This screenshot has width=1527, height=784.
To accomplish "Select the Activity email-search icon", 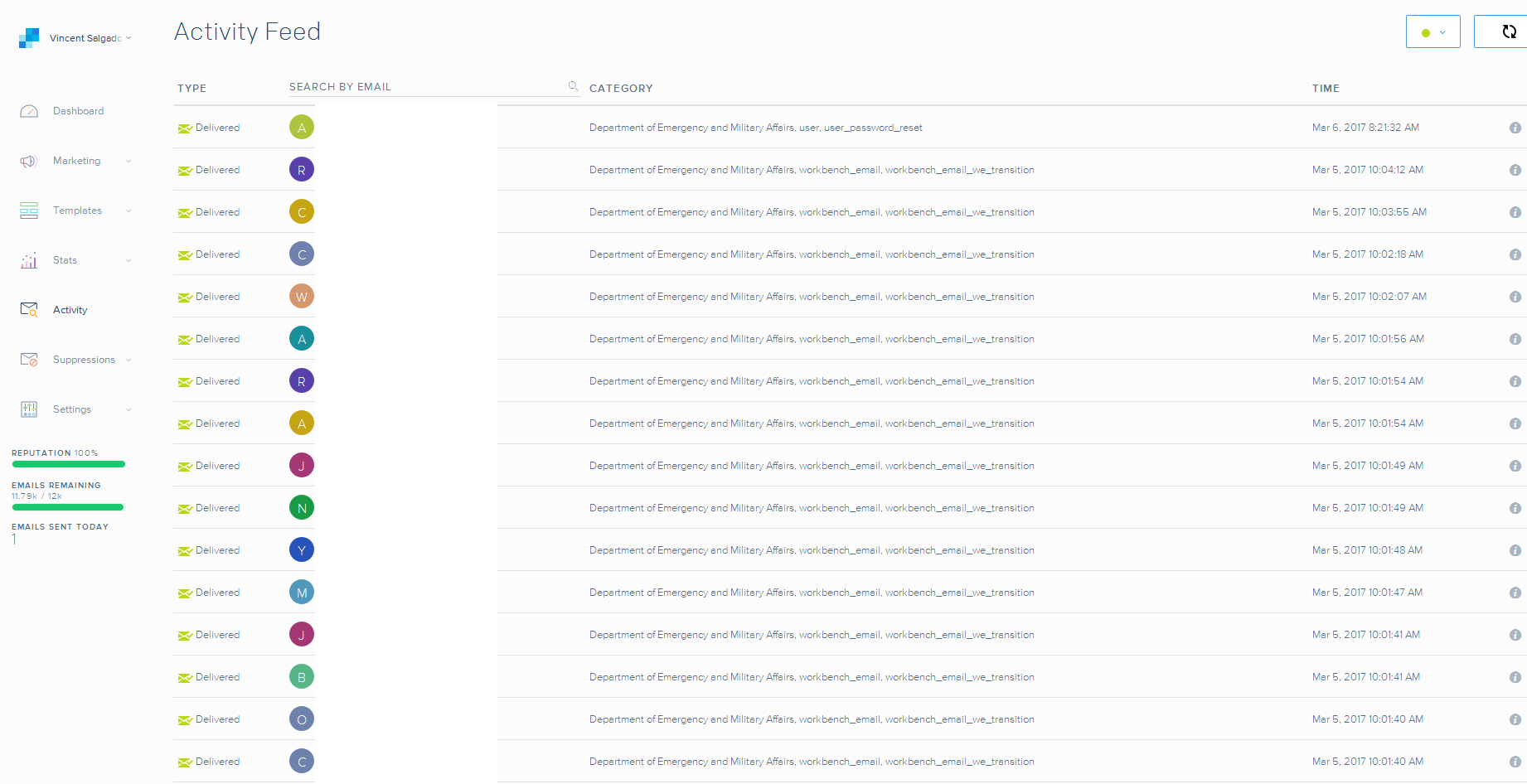I will [28, 309].
